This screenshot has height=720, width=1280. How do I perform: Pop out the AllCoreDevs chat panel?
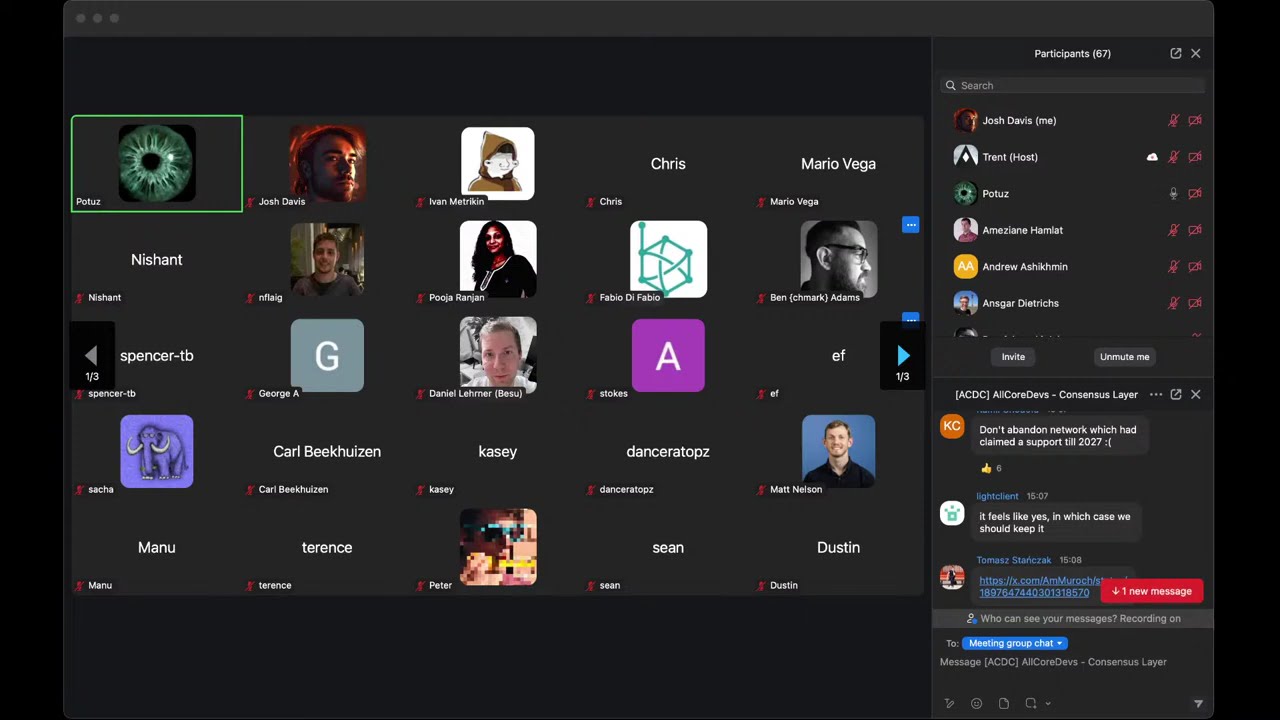[x=1176, y=394]
